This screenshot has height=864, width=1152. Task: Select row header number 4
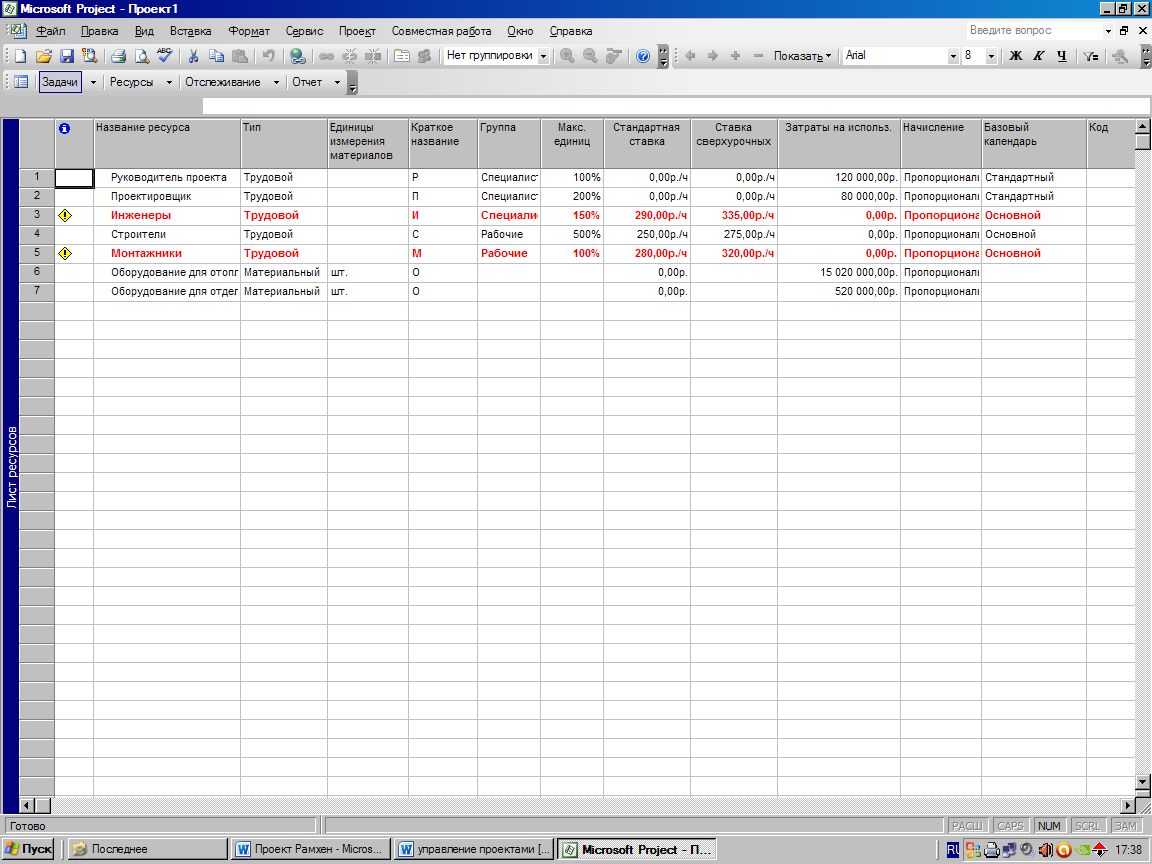37,234
